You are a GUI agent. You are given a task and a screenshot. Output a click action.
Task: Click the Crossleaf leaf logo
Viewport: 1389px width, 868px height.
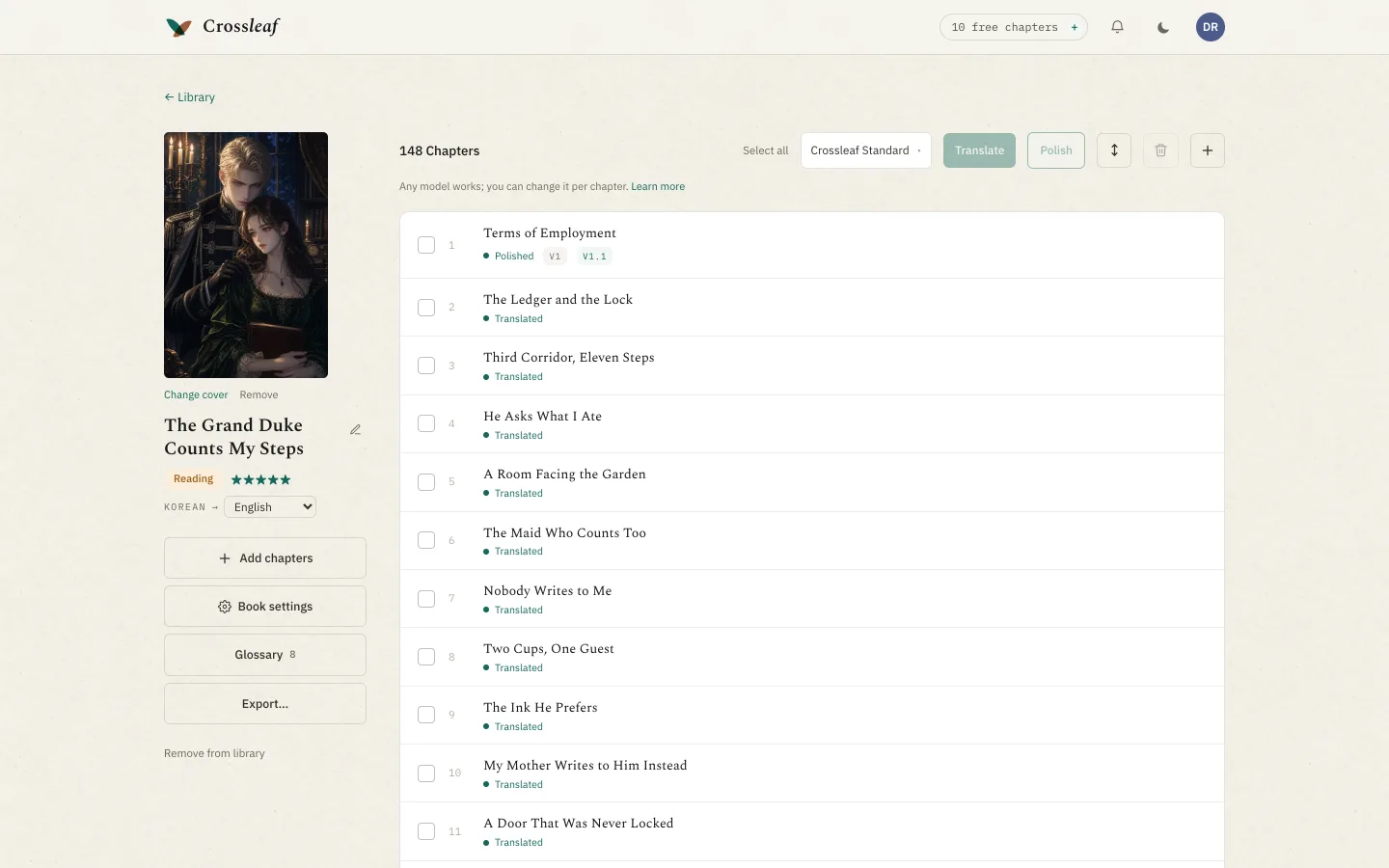(x=178, y=27)
